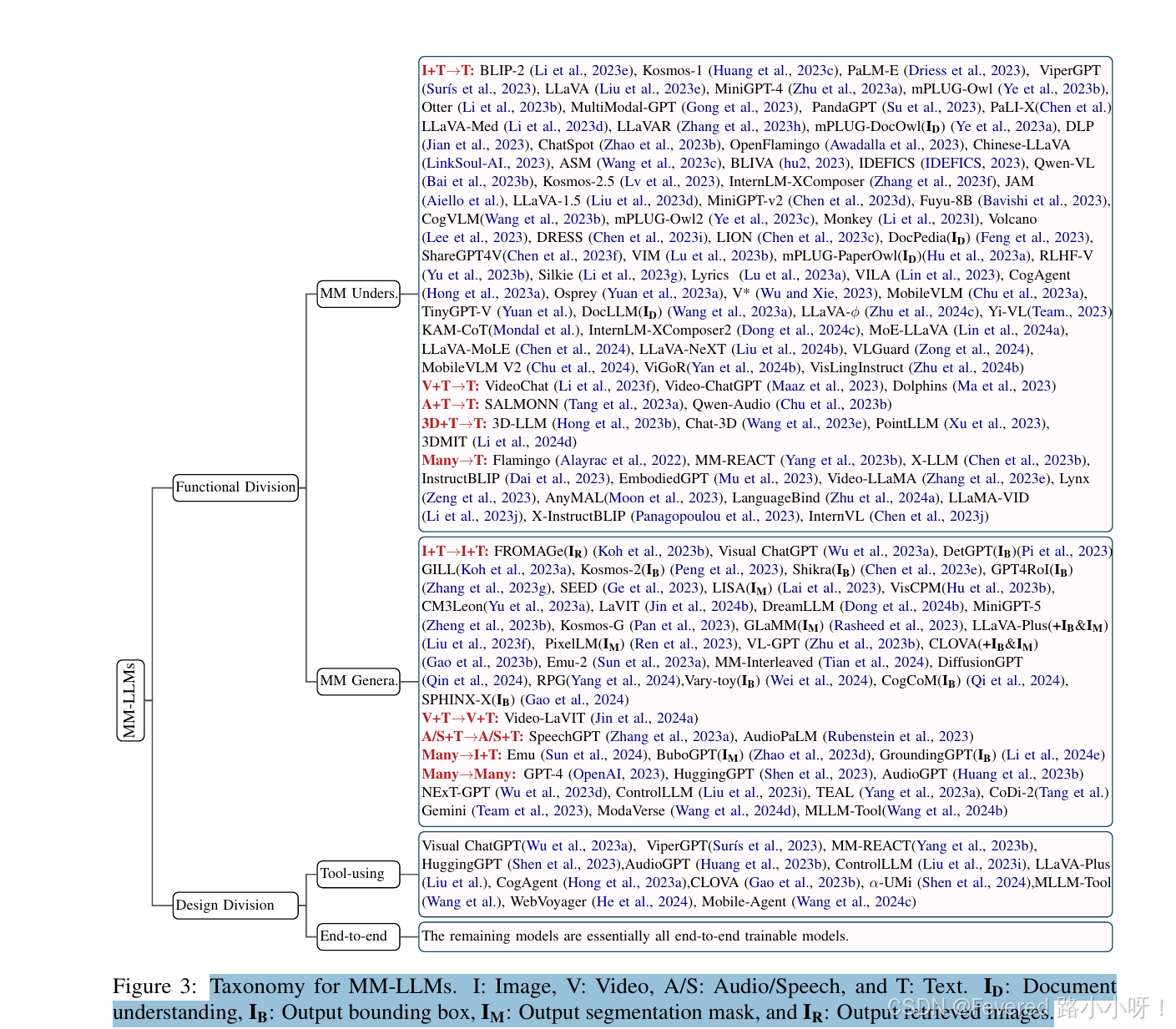Image resolution: width=1176 pixels, height=1029 pixels.
Task: Select the End-to-end node
Action: pyautogui.click(x=358, y=936)
